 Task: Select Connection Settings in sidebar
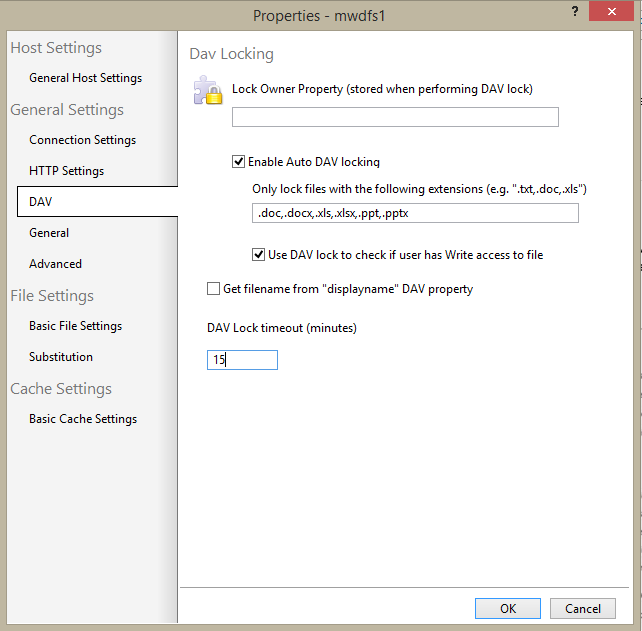(82, 140)
